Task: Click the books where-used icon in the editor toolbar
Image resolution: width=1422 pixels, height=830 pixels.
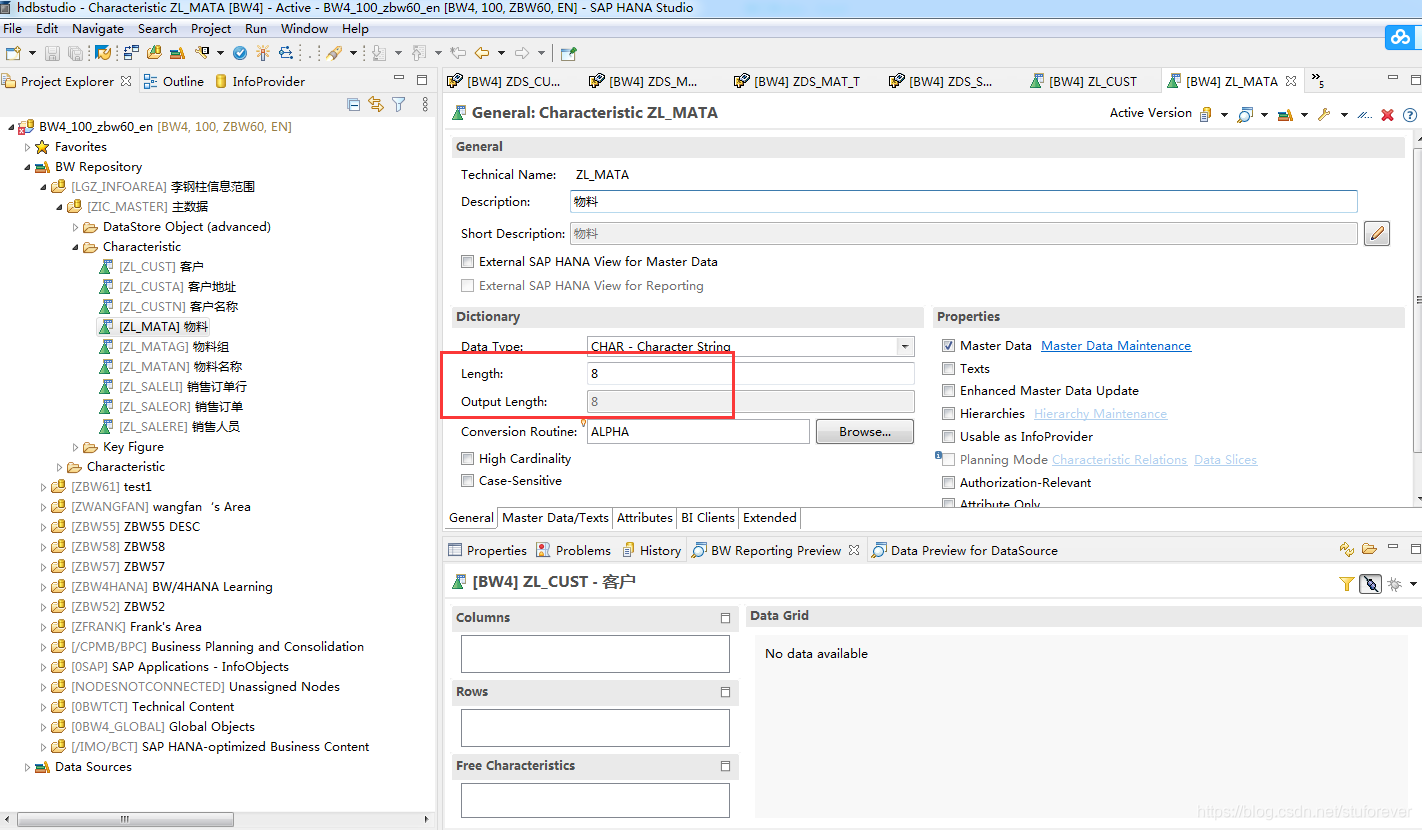Action: coord(1286,115)
